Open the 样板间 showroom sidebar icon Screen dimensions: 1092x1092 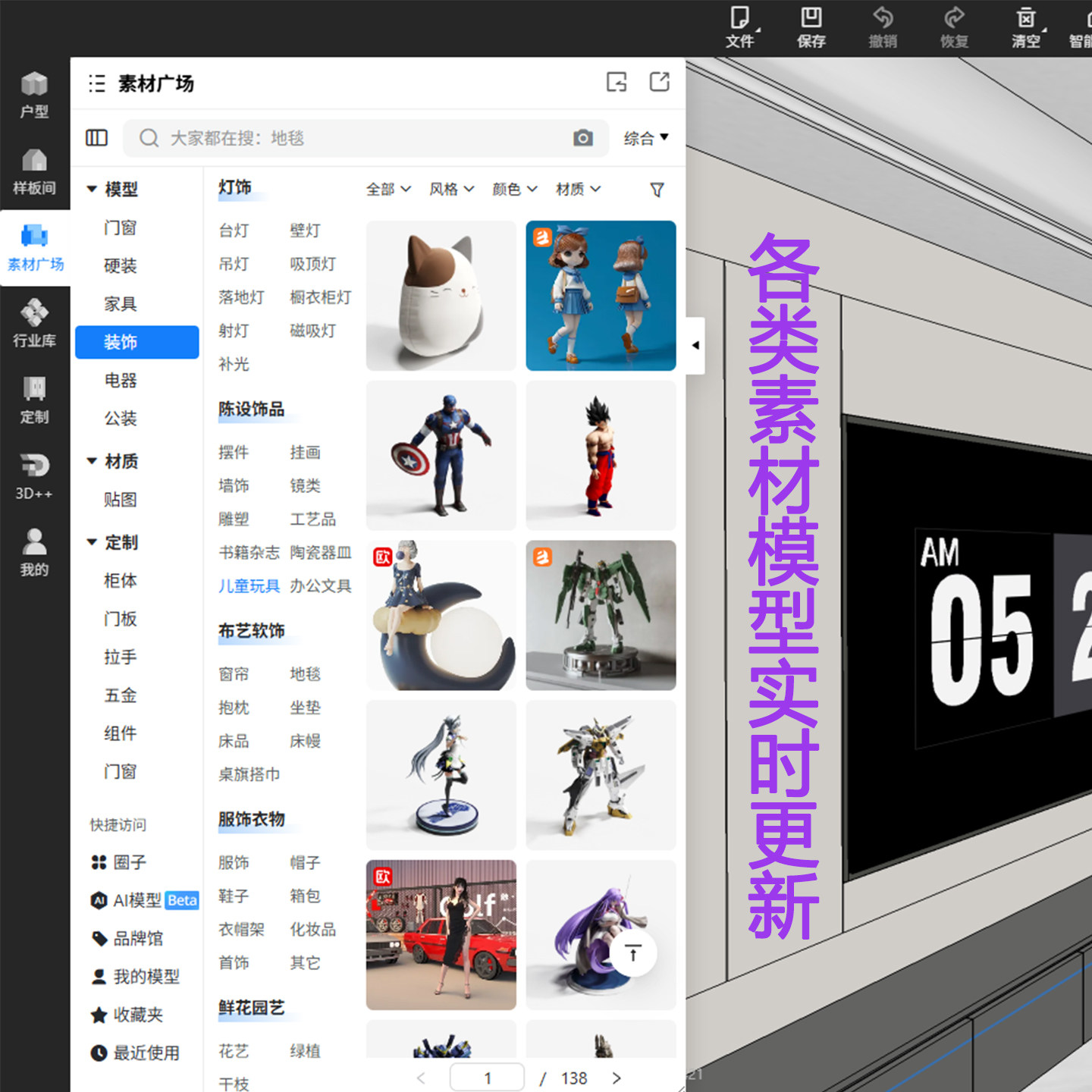34,172
